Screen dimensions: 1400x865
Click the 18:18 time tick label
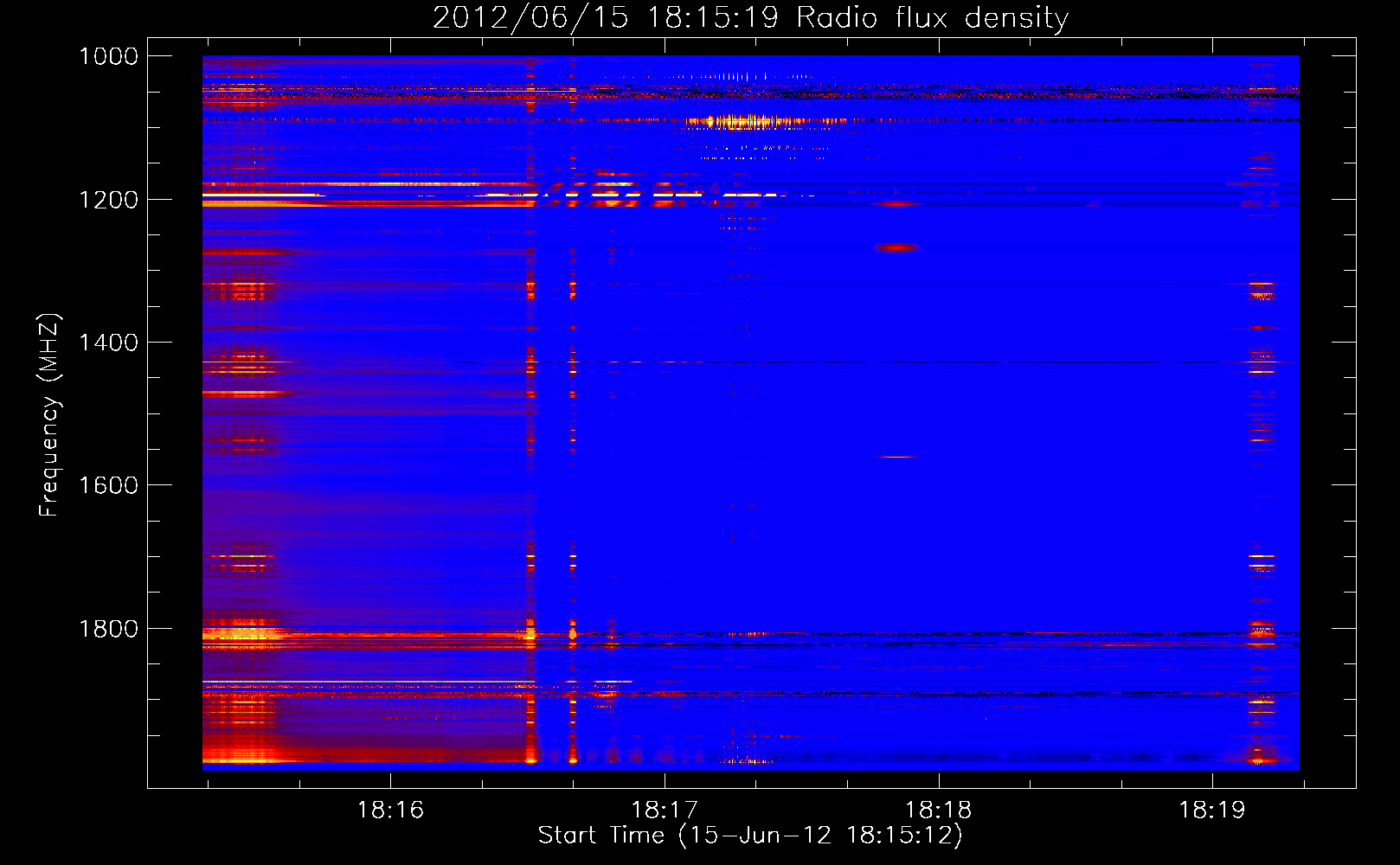click(939, 810)
